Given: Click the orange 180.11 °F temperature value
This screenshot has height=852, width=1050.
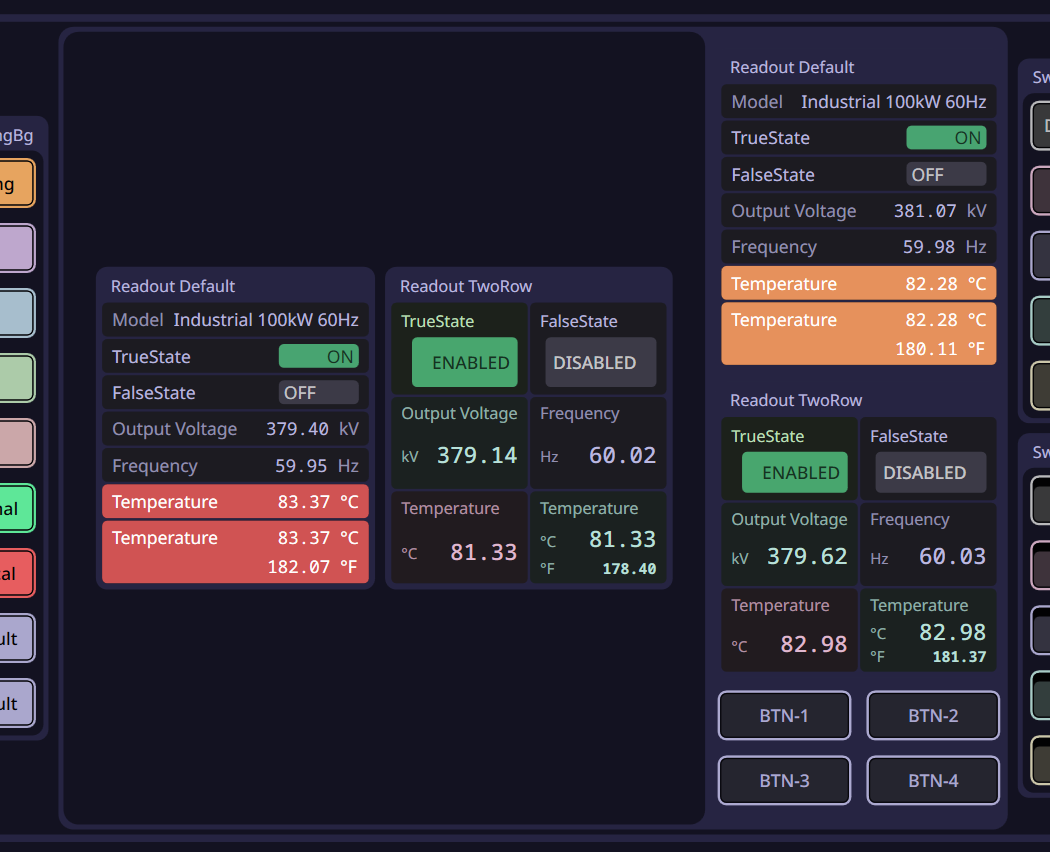Looking at the screenshot, I should pos(940,349).
